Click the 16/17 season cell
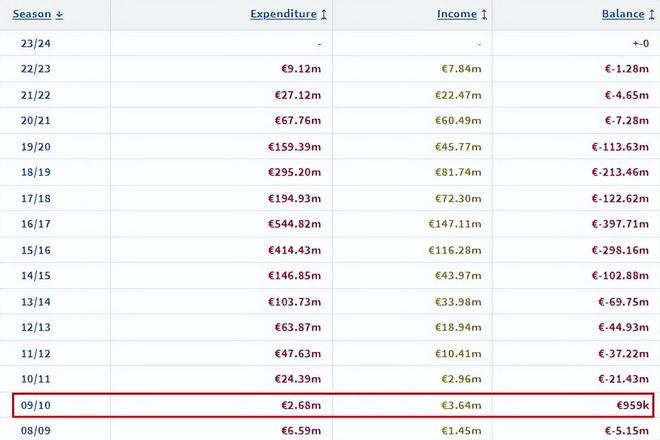The width and height of the screenshot is (660, 440). coord(36,223)
